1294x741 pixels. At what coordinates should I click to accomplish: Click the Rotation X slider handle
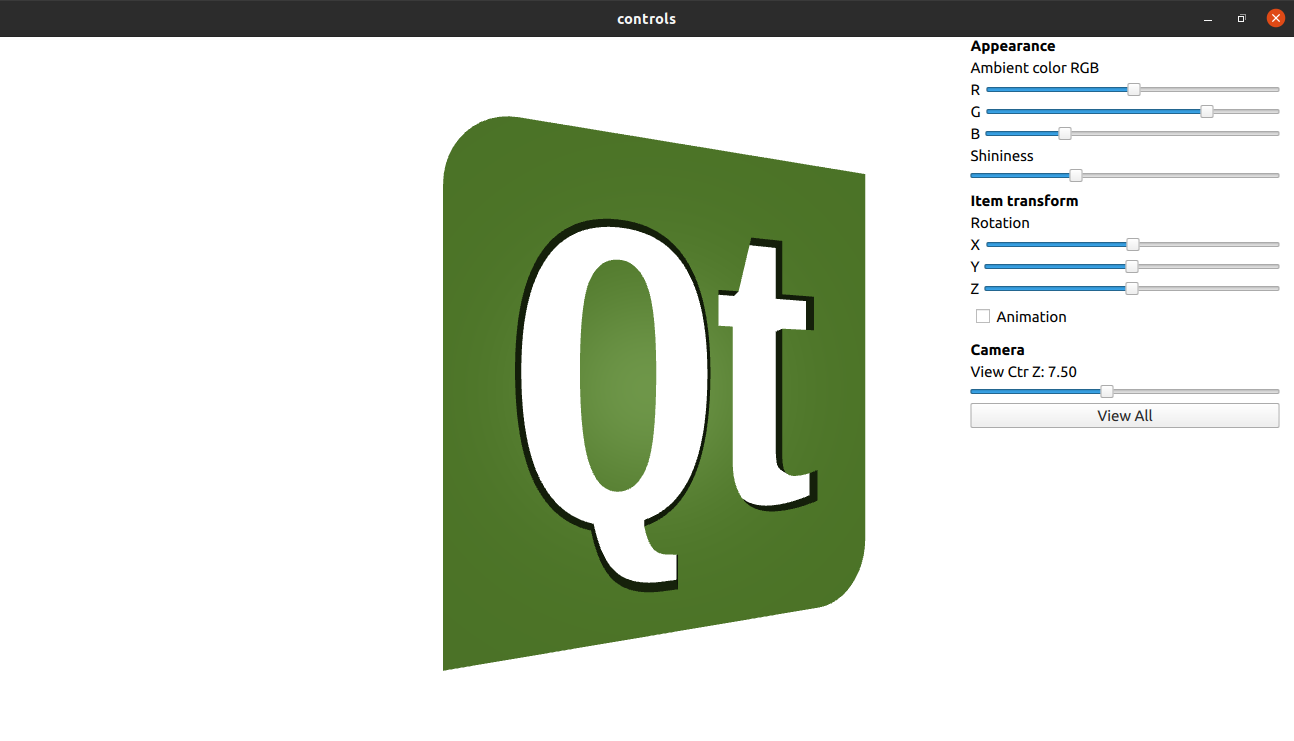tap(1133, 245)
